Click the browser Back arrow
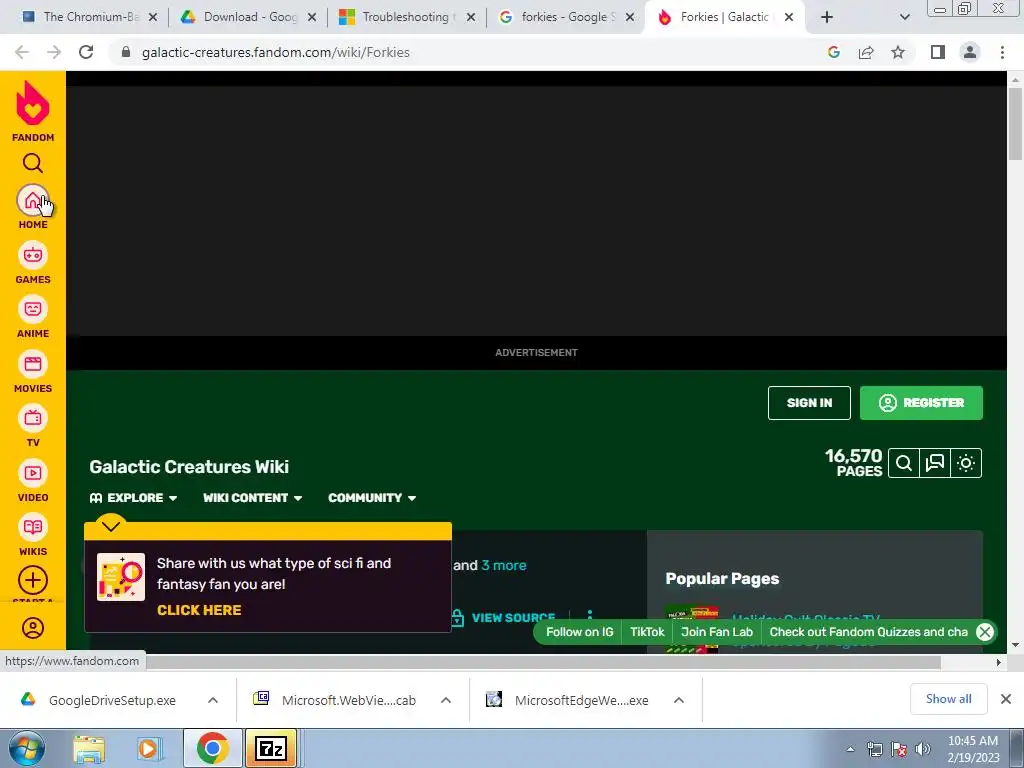The height and width of the screenshot is (768, 1024). 22,52
